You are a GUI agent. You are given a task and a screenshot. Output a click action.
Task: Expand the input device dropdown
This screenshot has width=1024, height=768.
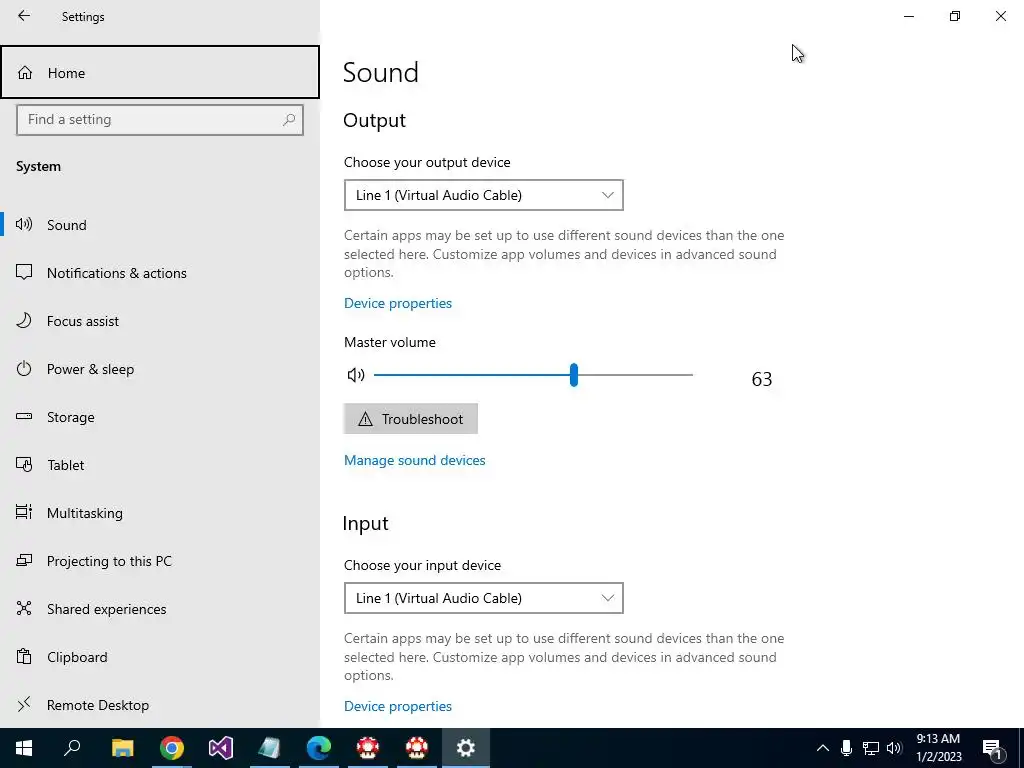click(484, 598)
